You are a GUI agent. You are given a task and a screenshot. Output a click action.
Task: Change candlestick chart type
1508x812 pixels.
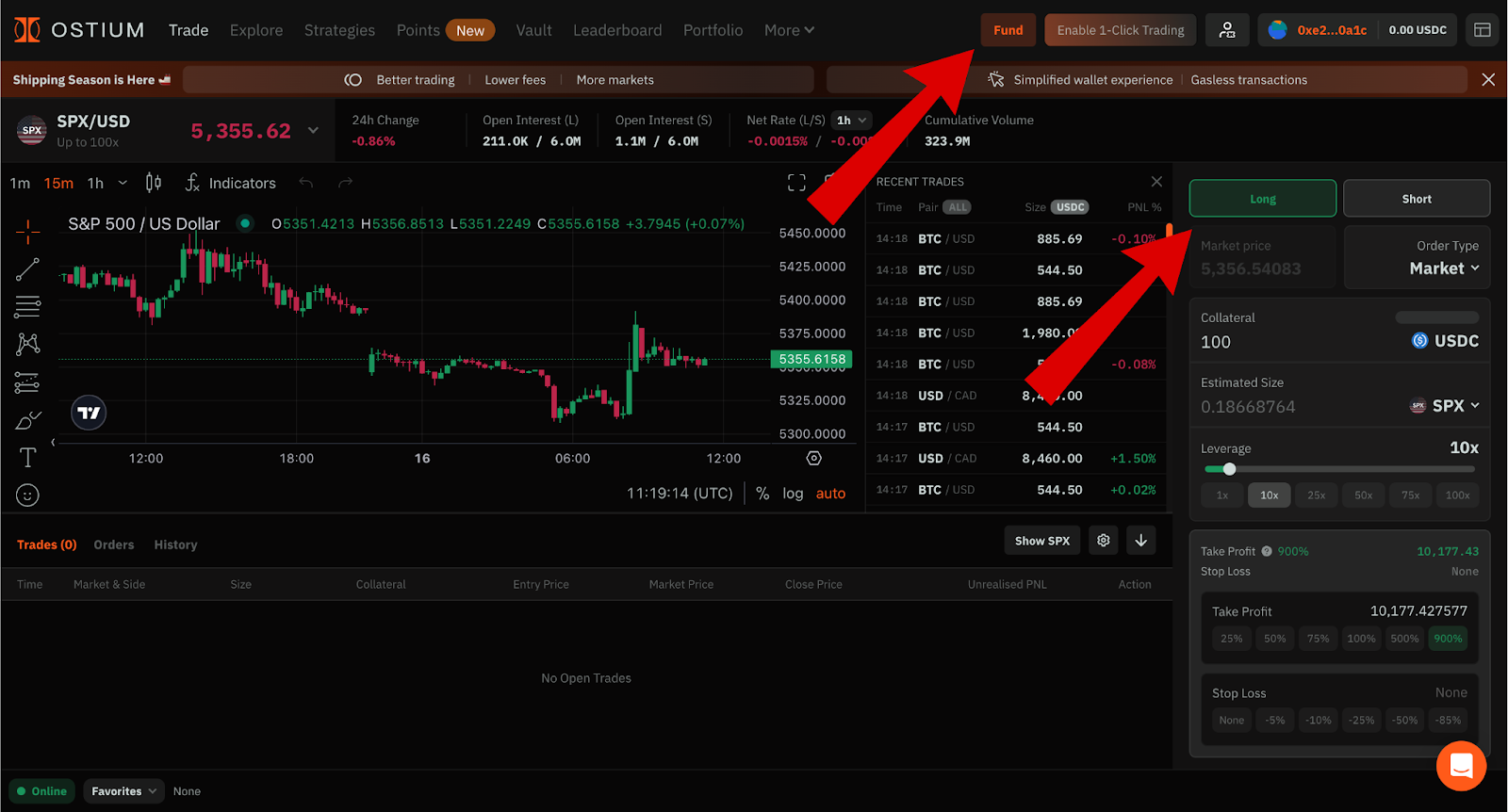click(x=154, y=183)
